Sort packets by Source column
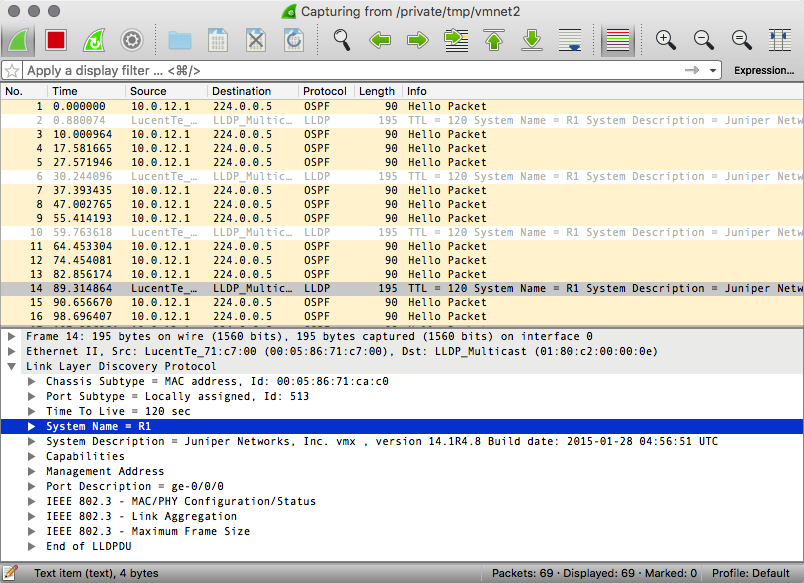 [166, 91]
